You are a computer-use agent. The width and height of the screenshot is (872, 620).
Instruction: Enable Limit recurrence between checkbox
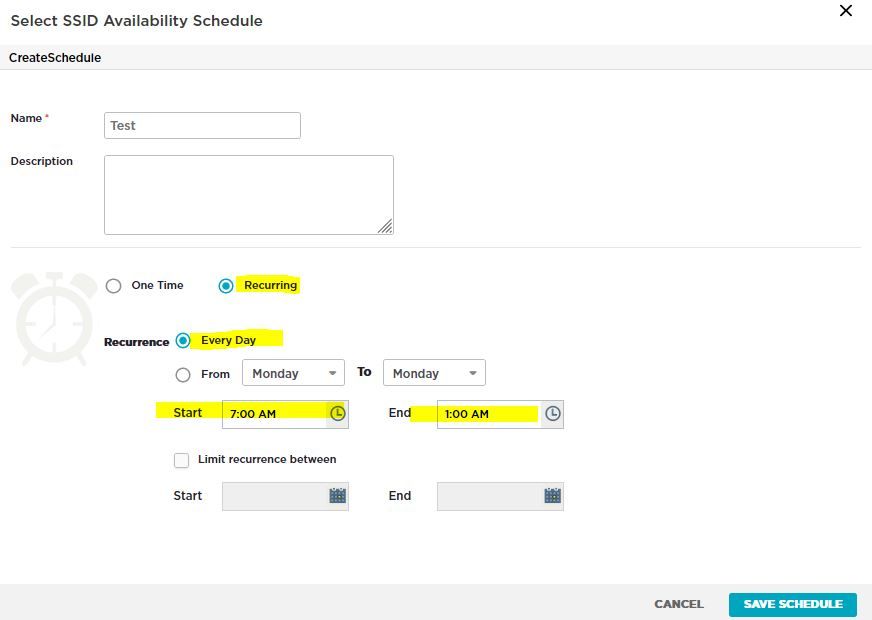pyautogui.click(x=181, y=460)
